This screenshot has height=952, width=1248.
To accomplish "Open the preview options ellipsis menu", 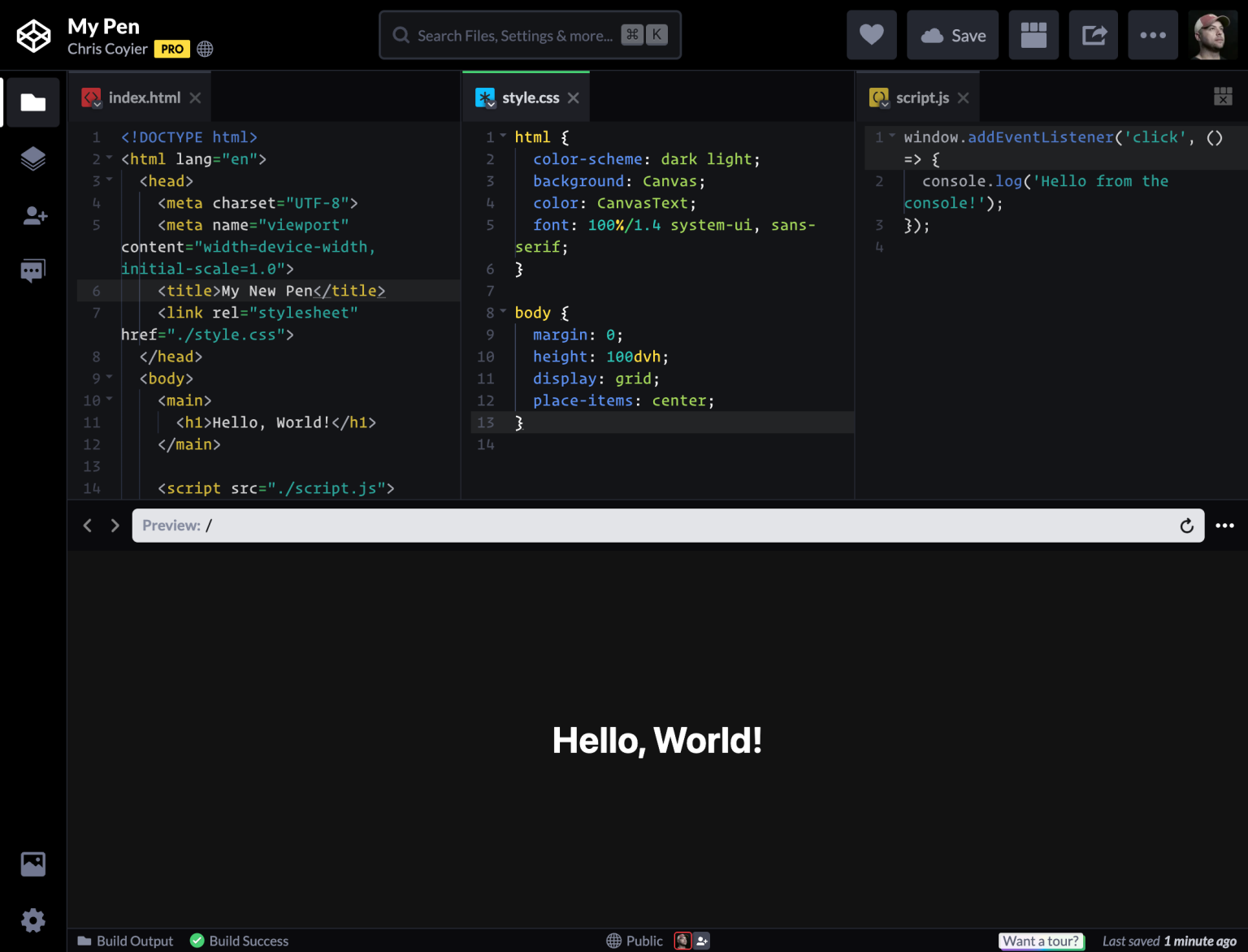I will point(1224,526).
